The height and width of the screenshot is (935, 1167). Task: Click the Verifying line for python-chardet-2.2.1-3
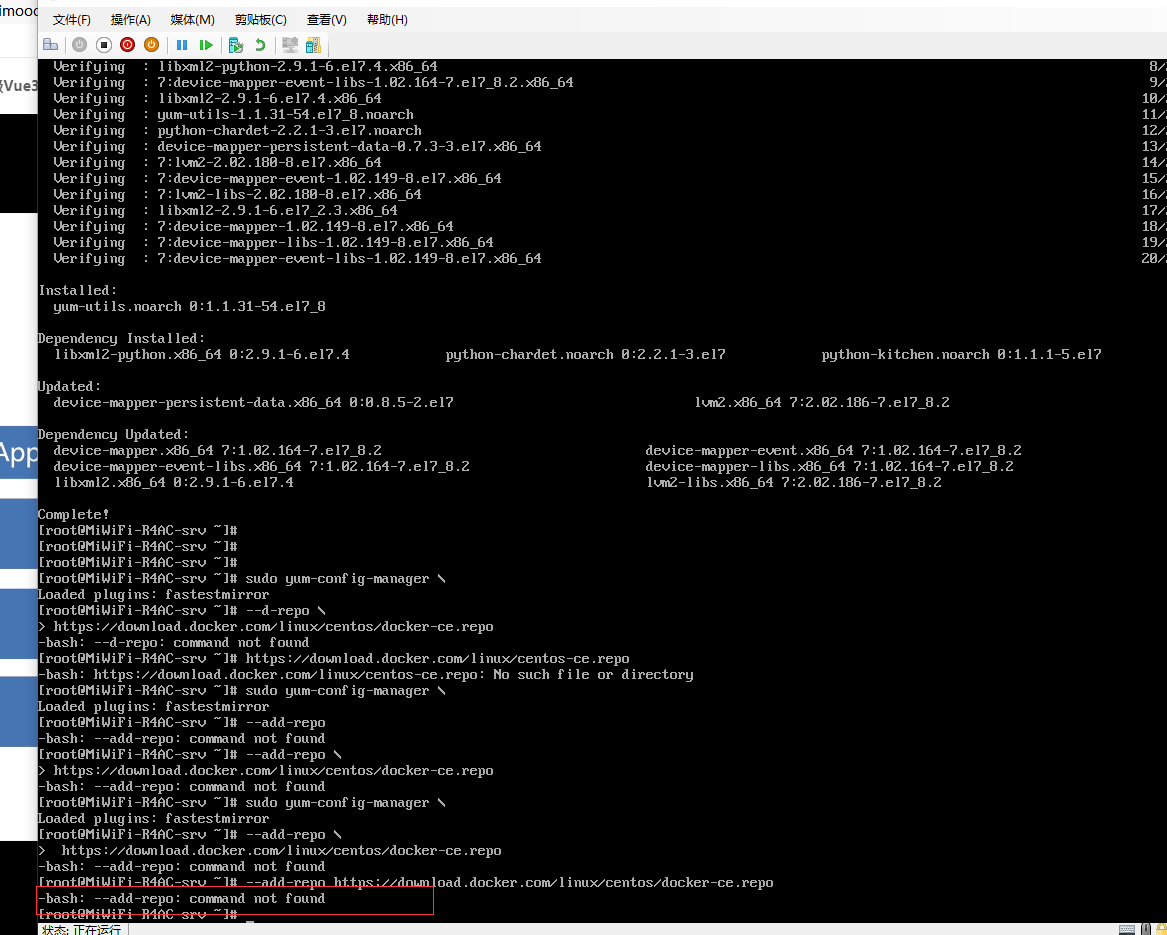[x=237, y=130]
